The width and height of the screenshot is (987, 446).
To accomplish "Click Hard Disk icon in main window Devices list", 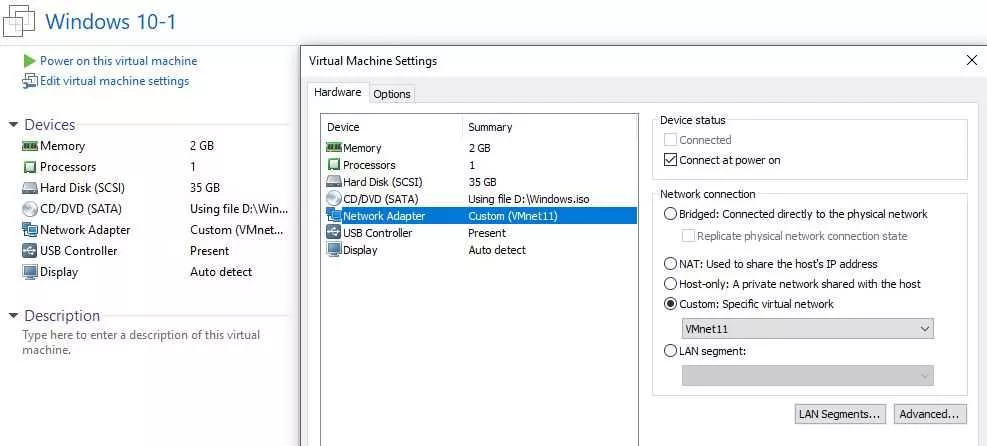I will [30, 188].
